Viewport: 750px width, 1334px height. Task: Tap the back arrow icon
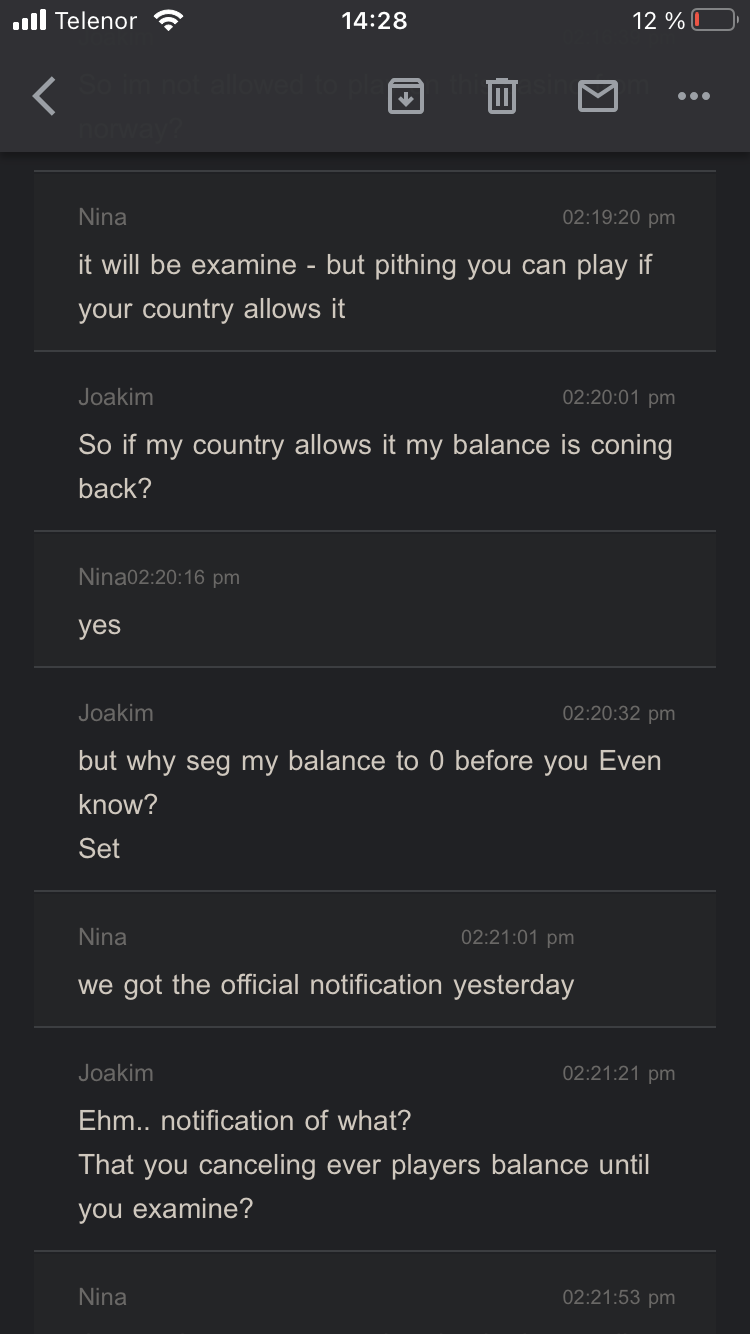[44, 96]
